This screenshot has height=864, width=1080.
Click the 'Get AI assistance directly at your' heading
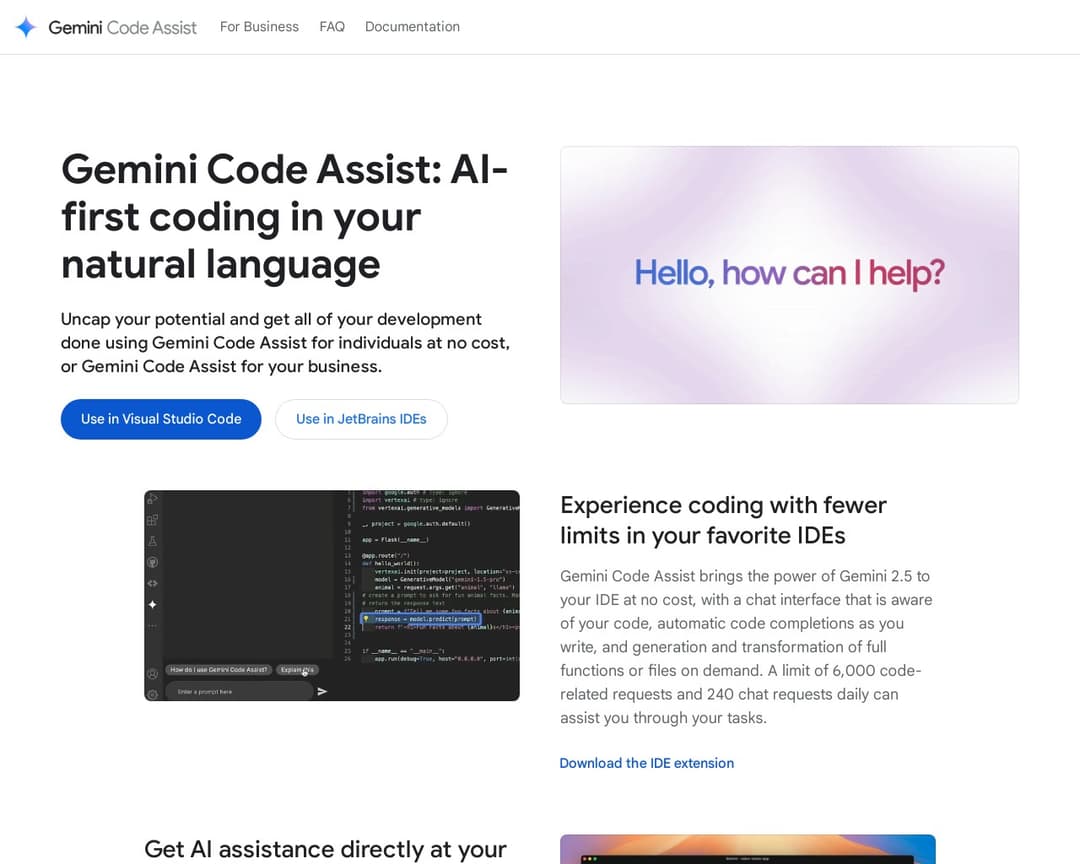coord(325,850)
